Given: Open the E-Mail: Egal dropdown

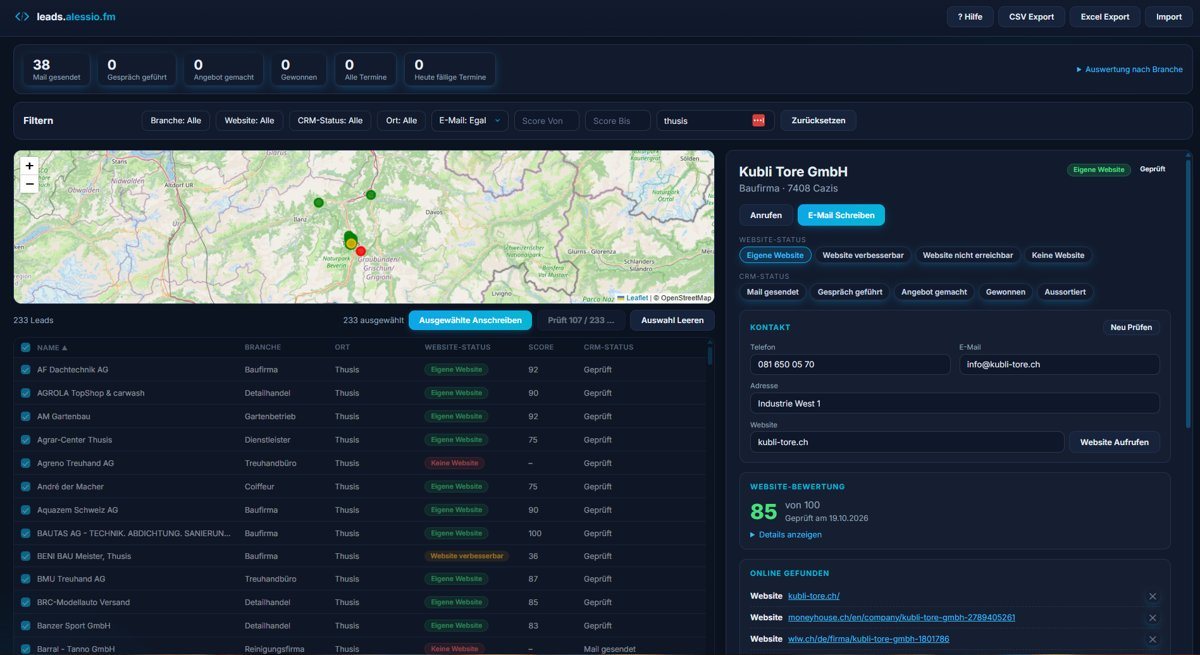Looking at the screenshot, I should [x=470, y=120].
